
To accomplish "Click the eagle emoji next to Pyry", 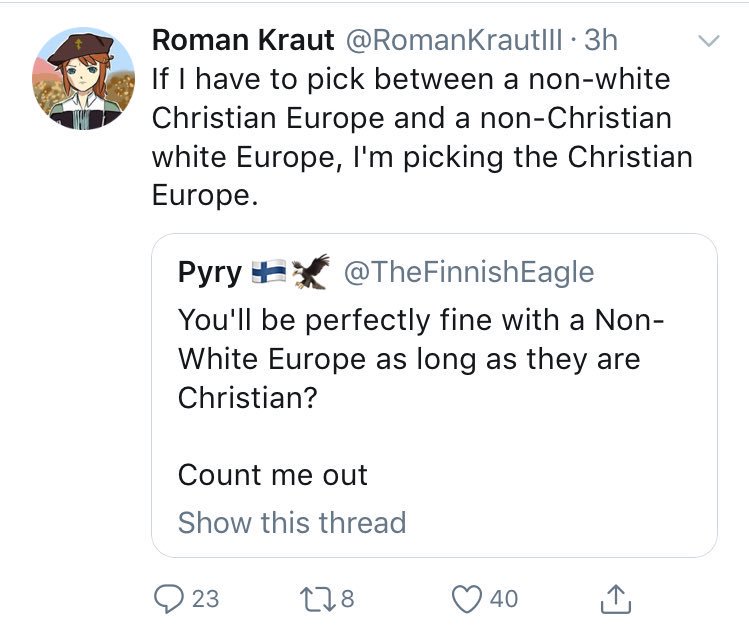I will (x=313, y=270).
